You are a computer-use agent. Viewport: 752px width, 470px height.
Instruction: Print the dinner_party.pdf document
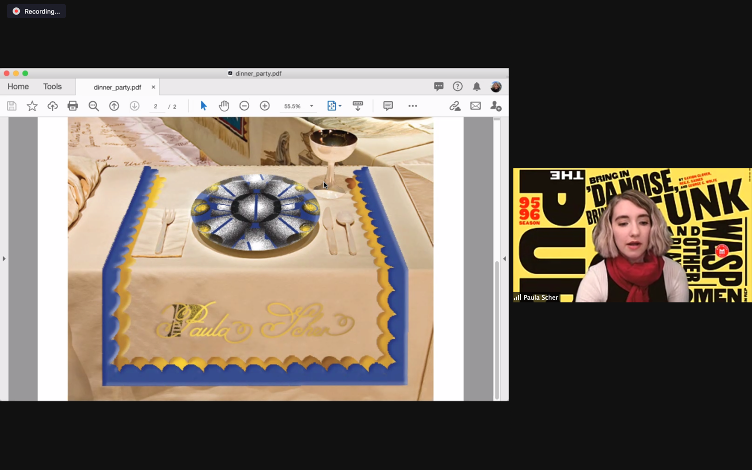tap(72, 106)
